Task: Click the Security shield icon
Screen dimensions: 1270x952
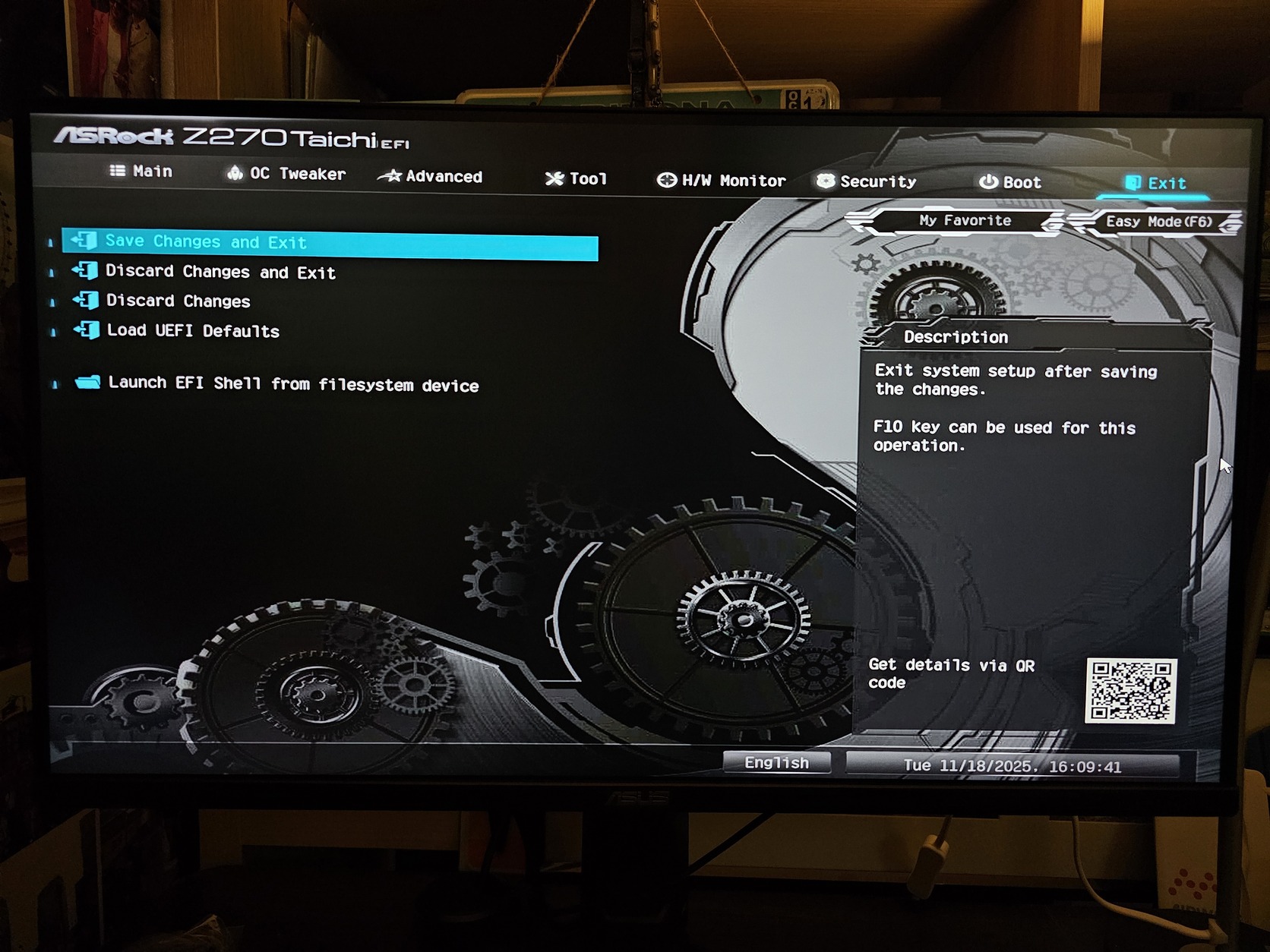Action: point(825,181)
